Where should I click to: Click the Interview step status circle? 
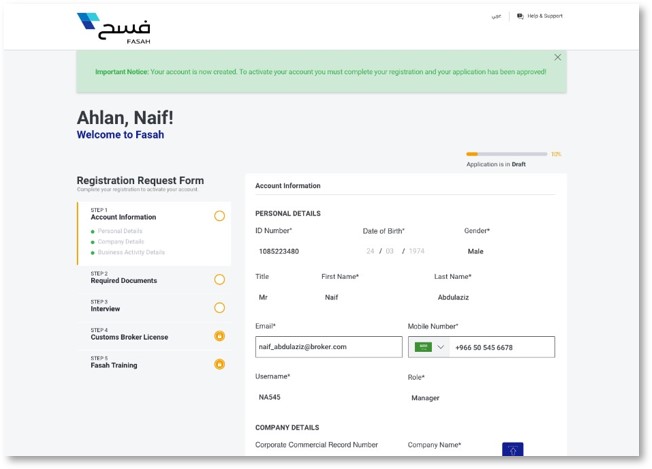tap(219, 307)
